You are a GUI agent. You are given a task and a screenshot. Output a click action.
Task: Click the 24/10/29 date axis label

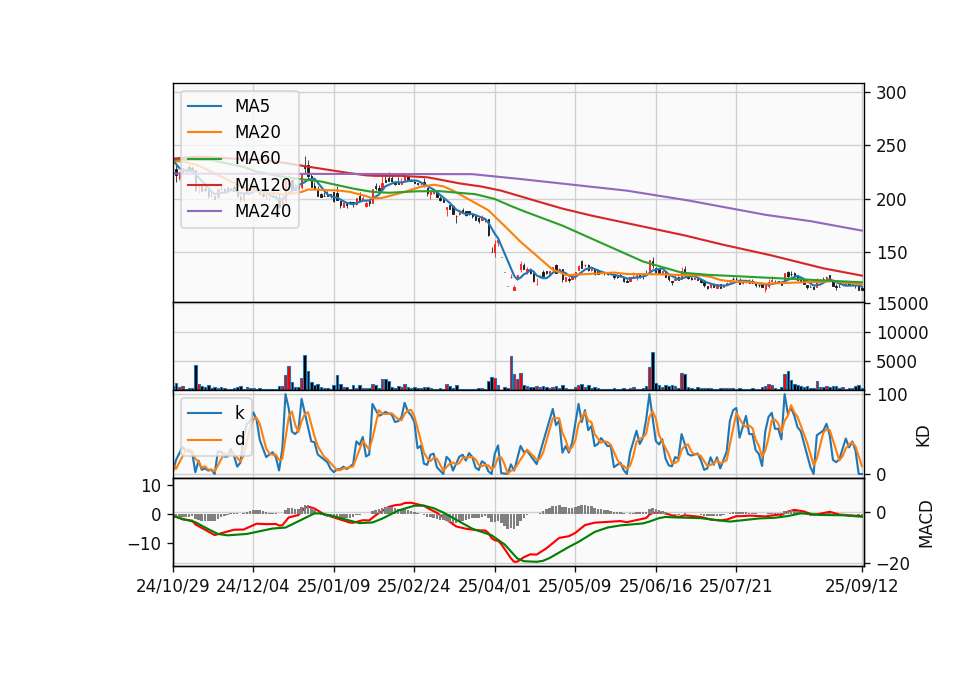click(x=173, y=586)
